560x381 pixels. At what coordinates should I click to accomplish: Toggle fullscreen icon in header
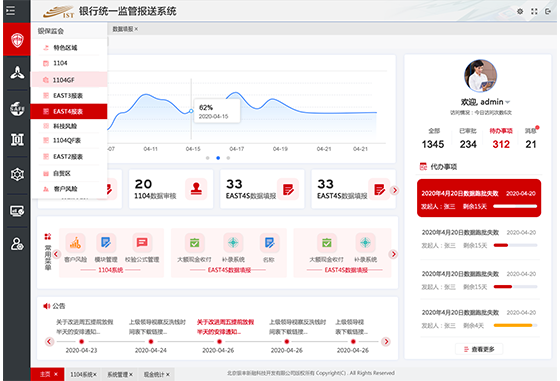pyautogui.click(x=534, y=11)
